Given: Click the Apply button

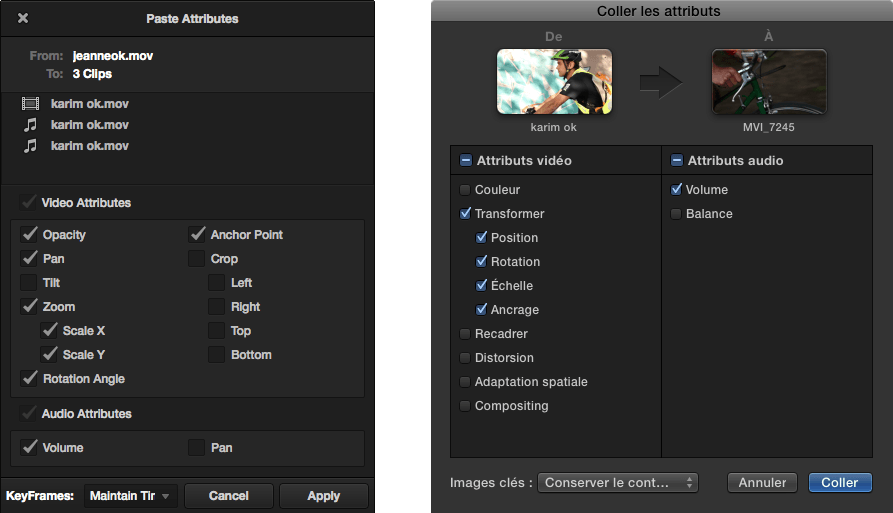Looking at the screenshot, I should point(323,496).
